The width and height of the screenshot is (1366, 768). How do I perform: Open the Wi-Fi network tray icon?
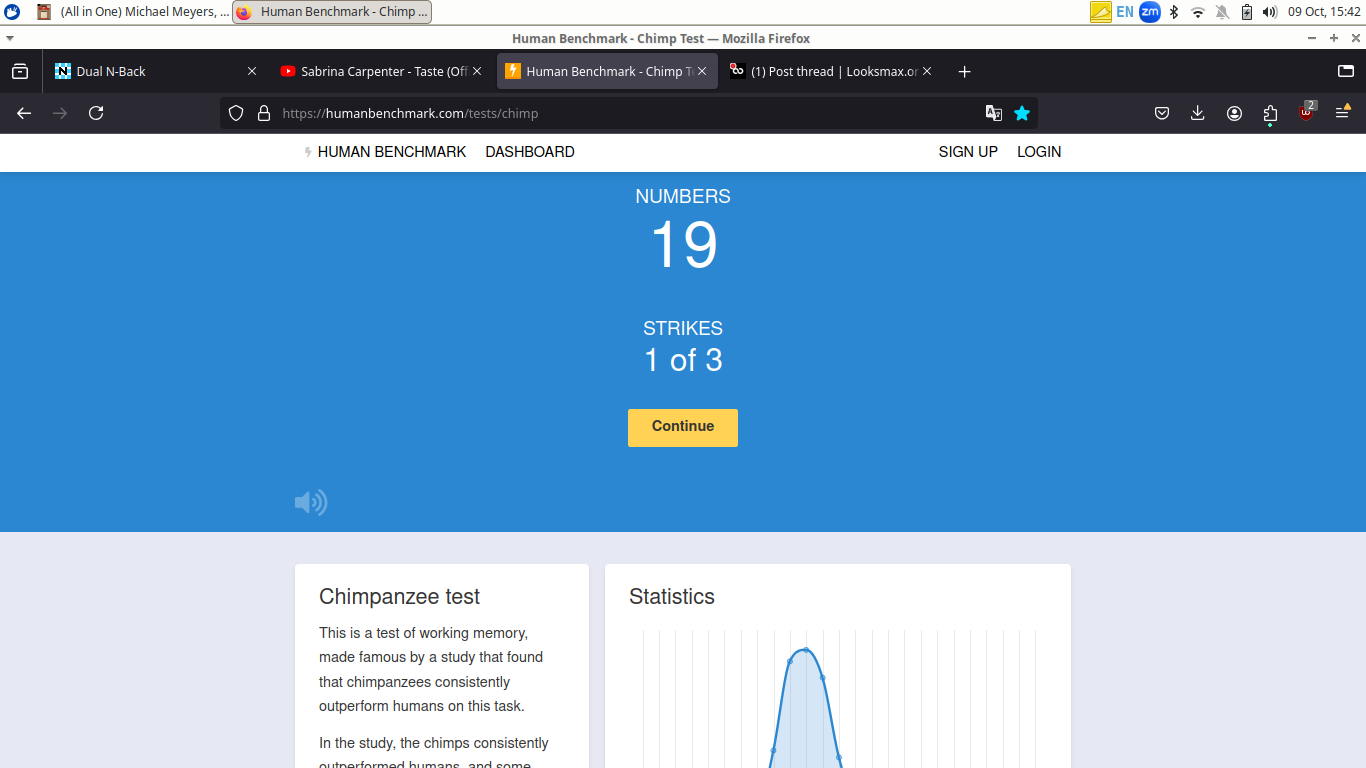click(1198, 12)
